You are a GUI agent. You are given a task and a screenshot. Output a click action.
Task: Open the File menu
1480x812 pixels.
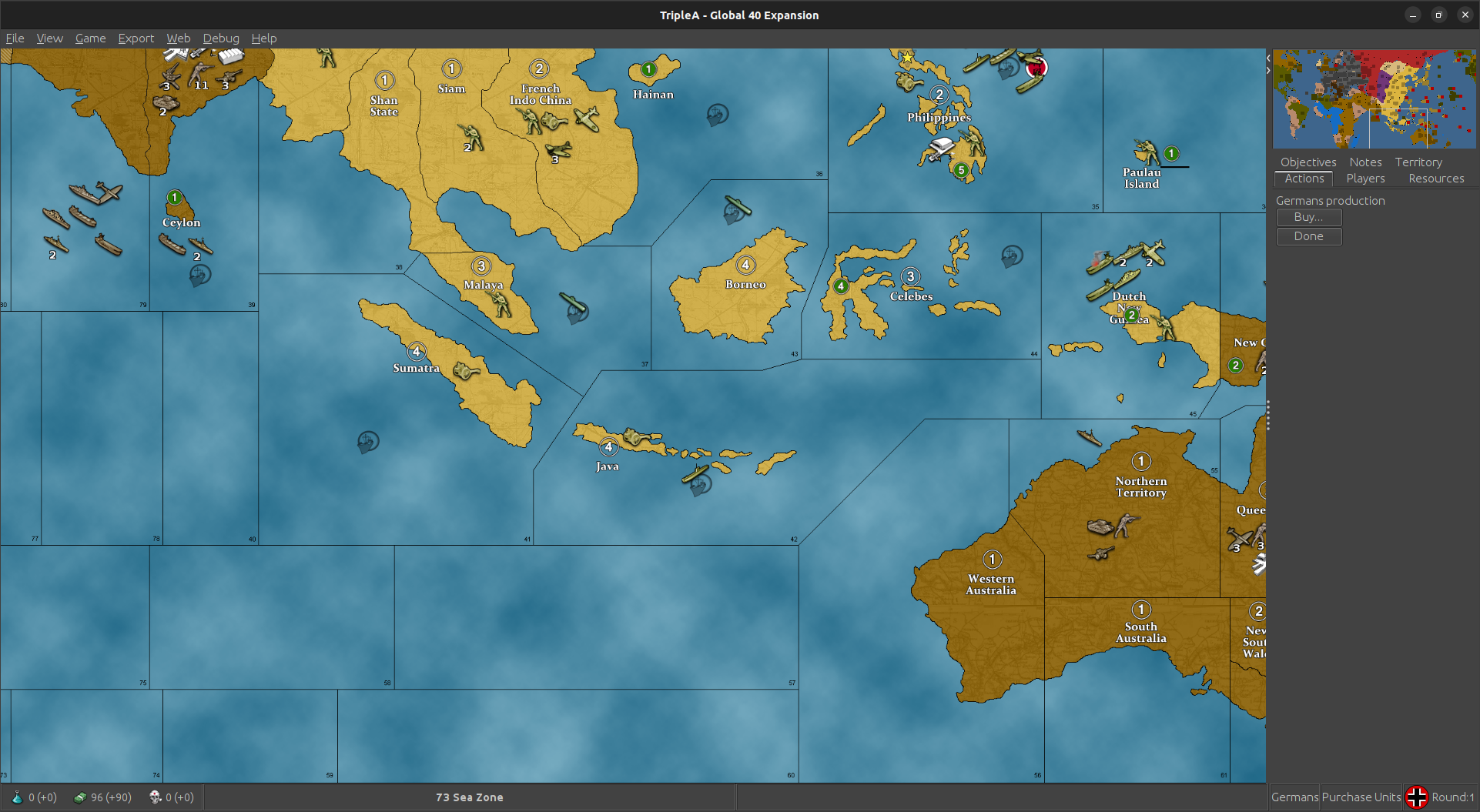[x=15, y=38]
